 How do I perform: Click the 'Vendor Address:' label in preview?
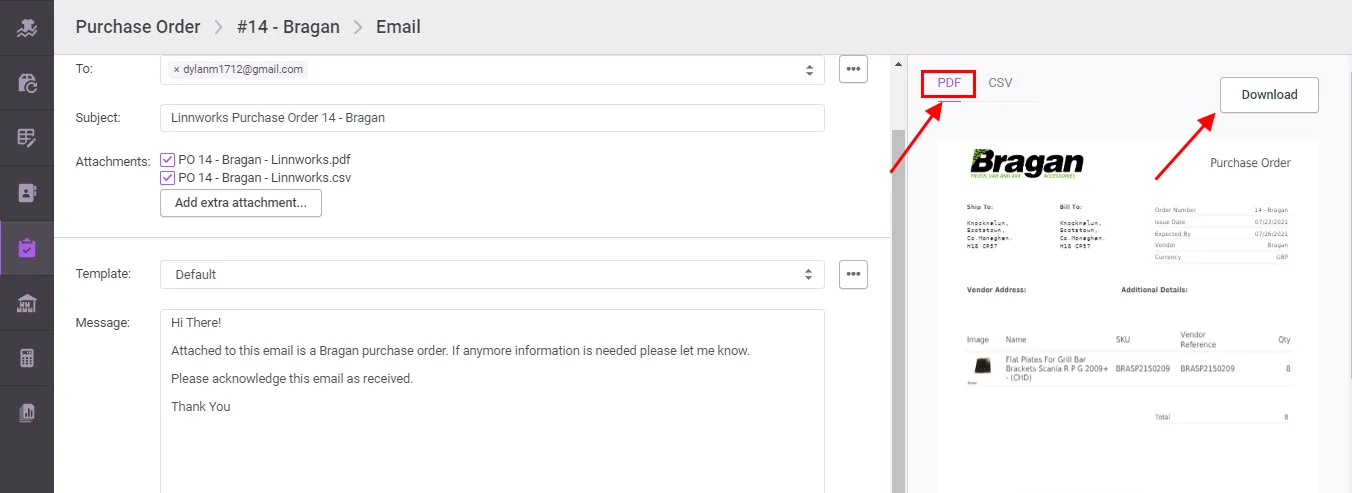996,290
